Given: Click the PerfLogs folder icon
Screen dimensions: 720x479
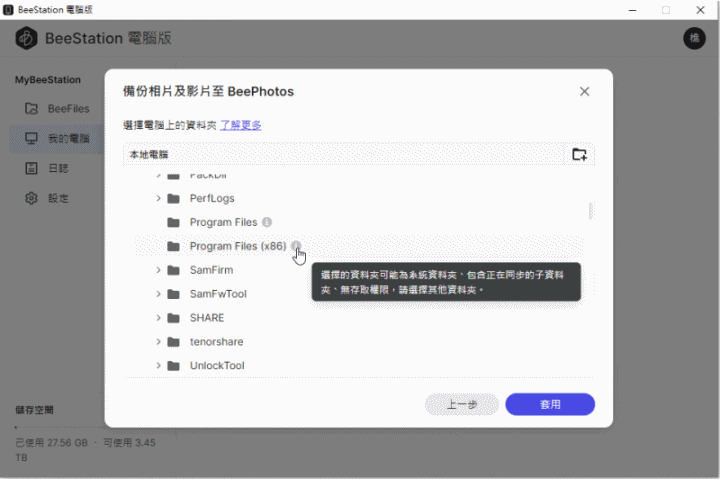Looking at the screenshot, I should (173, 198).
